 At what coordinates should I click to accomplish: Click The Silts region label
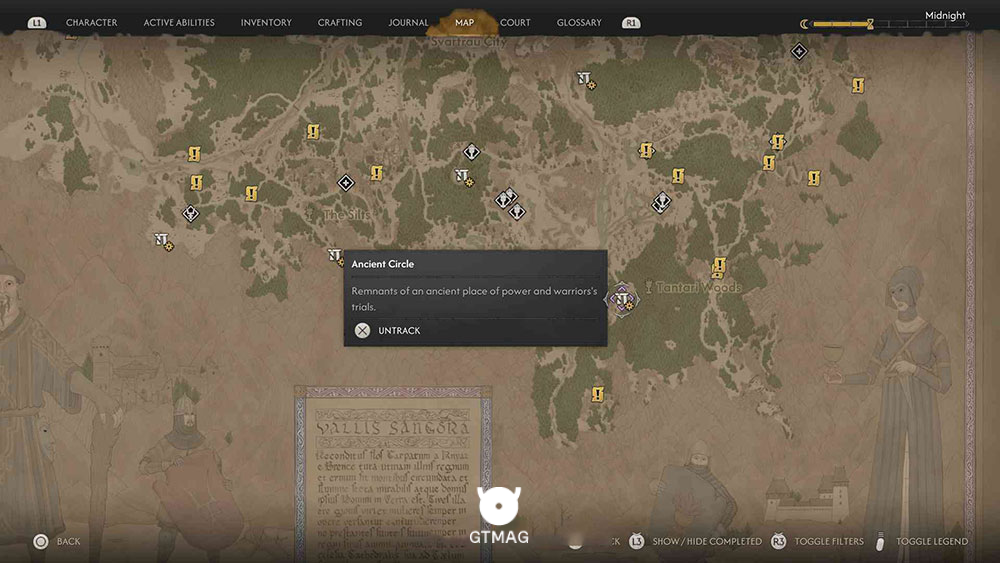click(346, 215)
